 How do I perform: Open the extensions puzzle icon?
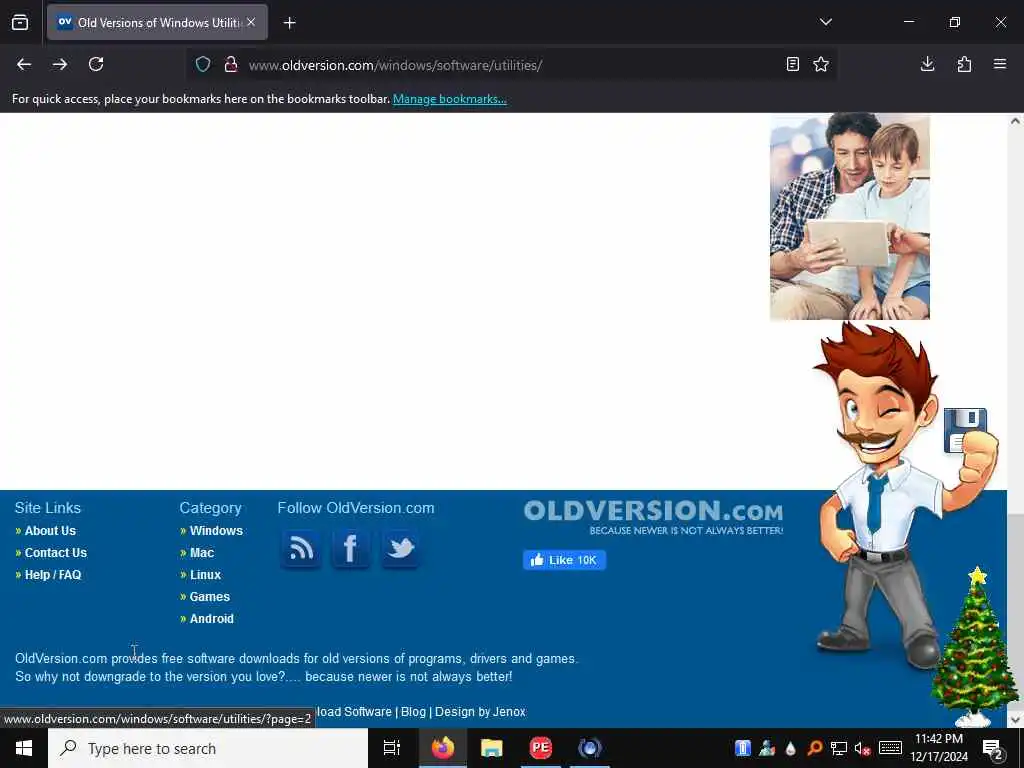pyautogui.click(x=964, y=64)
